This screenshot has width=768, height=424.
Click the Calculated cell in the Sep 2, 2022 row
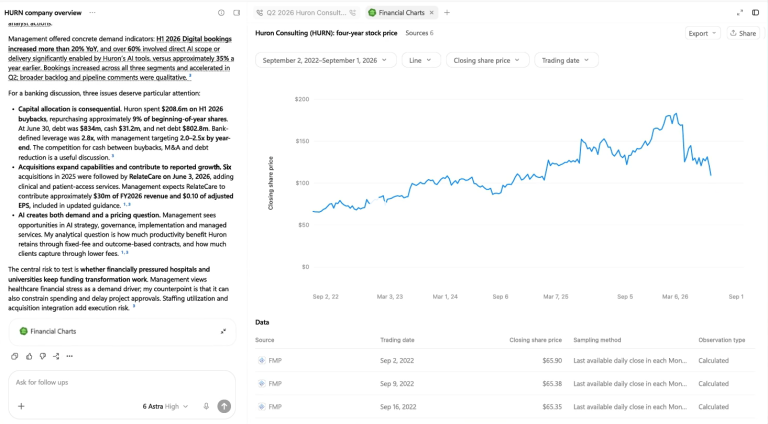point(713,360)
